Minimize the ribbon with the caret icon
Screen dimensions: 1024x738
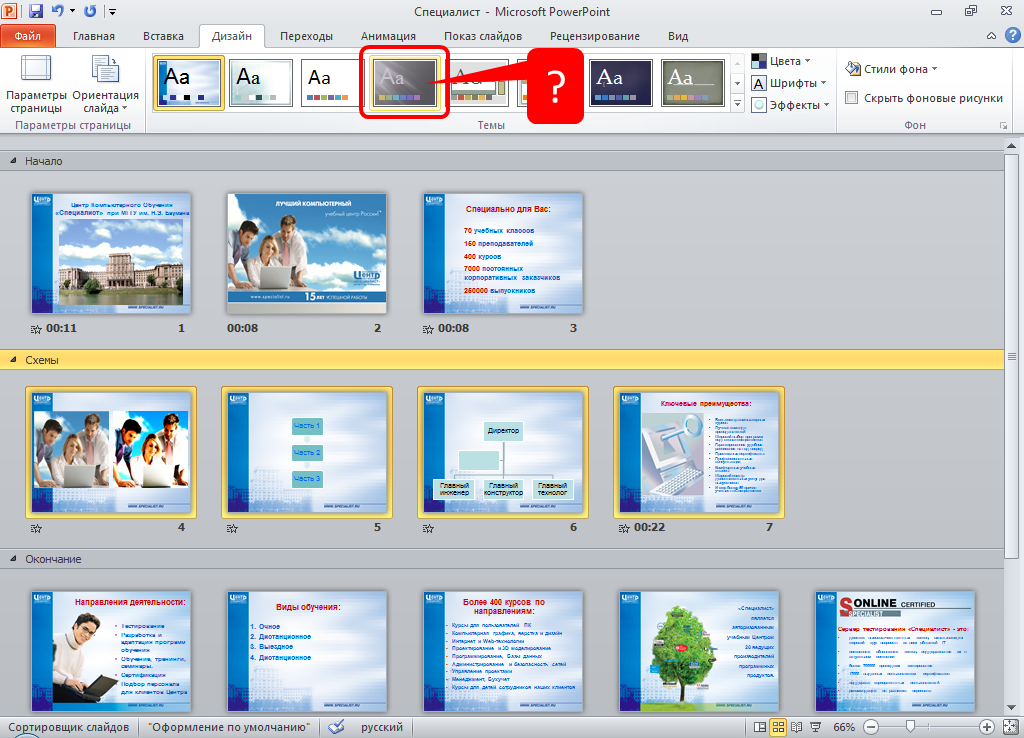pyautogui.click(x=990, y=36)
